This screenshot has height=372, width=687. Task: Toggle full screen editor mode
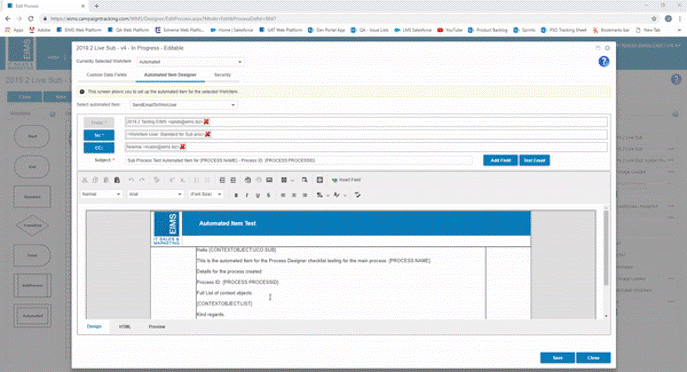[320, 180]
